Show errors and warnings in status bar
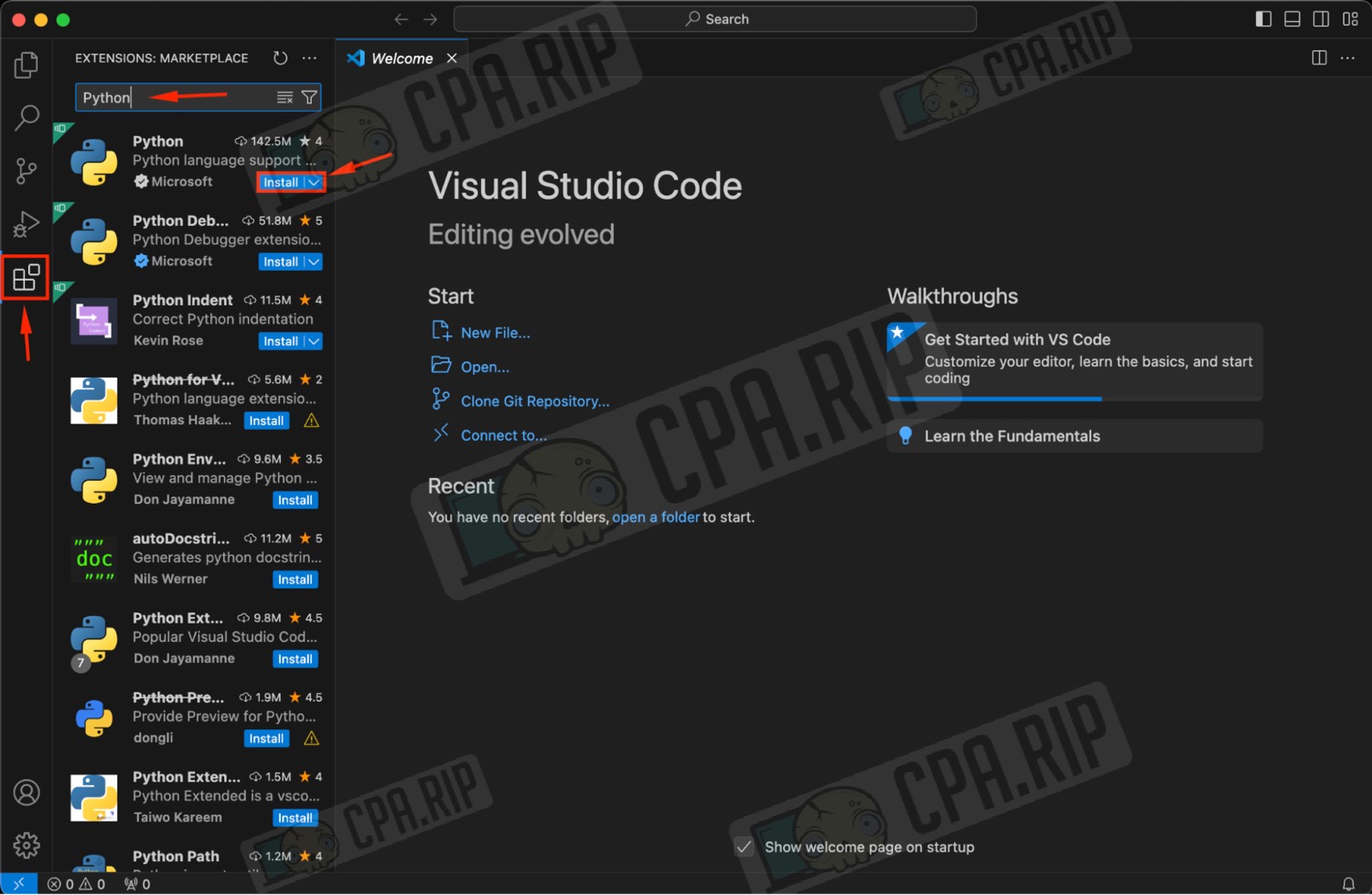Screen dimensions: 1372x895 (x=77, y=884)
